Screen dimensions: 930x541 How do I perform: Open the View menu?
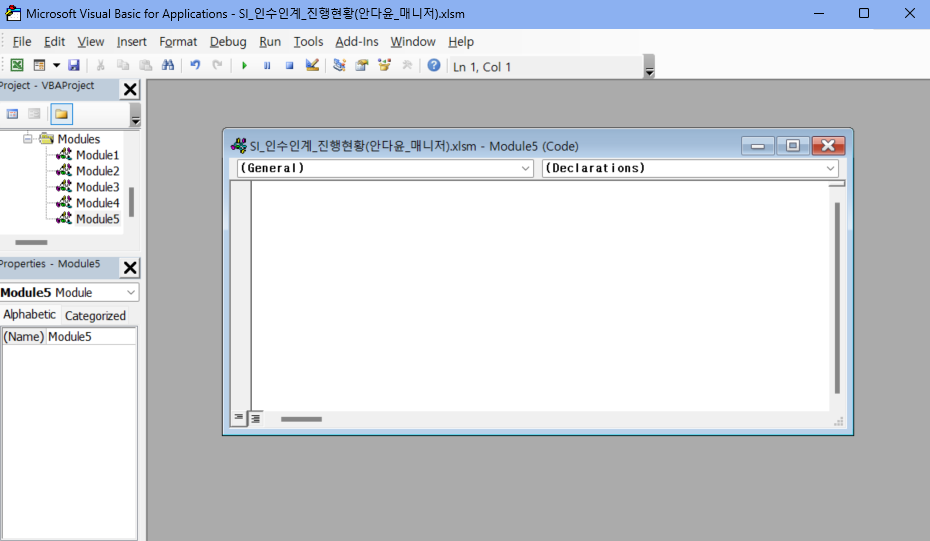tap(91, 42)
